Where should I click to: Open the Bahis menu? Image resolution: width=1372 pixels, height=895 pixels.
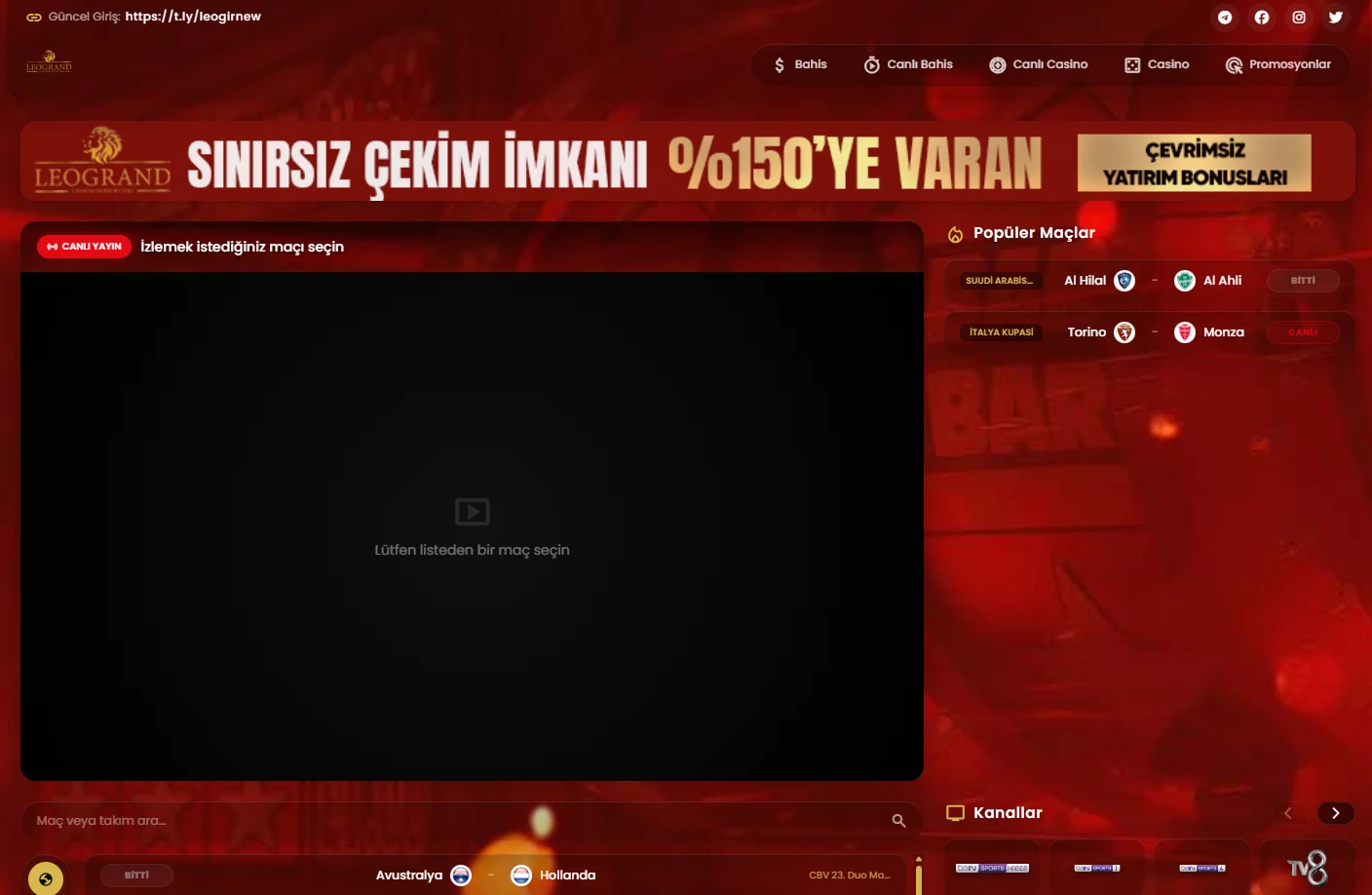(800, 64)
